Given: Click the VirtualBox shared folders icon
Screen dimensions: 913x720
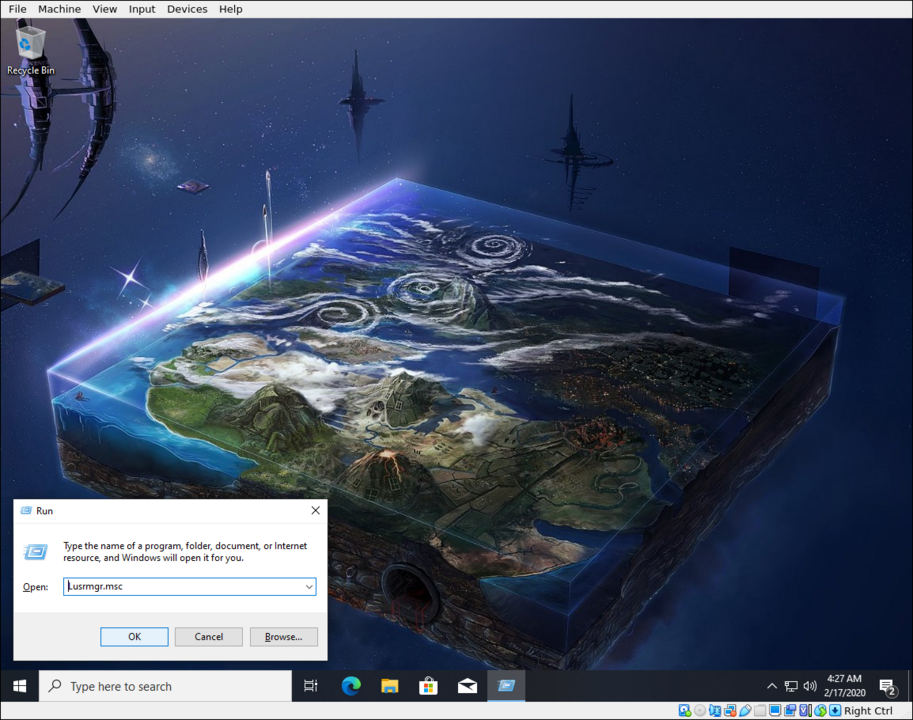Looking at the screenshot, I should tap(760, 710).
